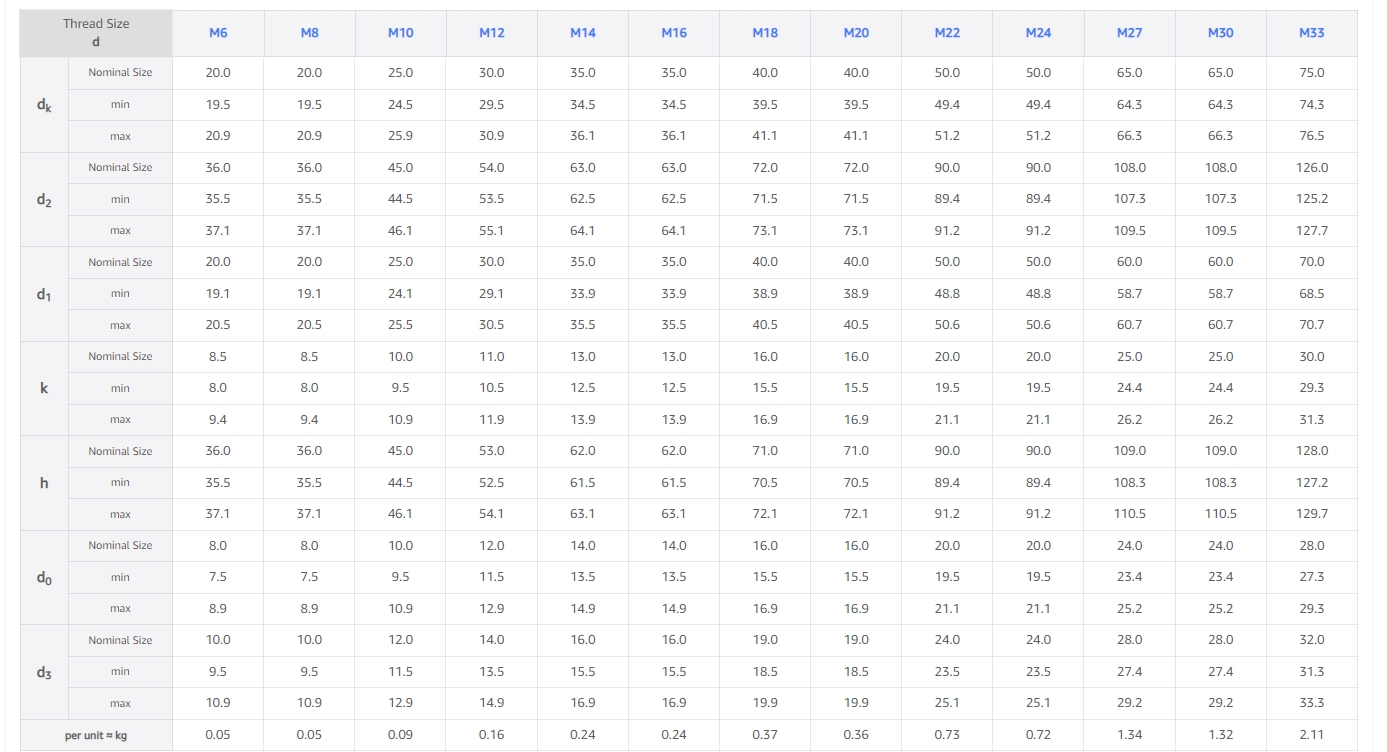The width and height of the screenshot is (1387, 752).
Task: Click the M18 header link
Action: [765, 33]
